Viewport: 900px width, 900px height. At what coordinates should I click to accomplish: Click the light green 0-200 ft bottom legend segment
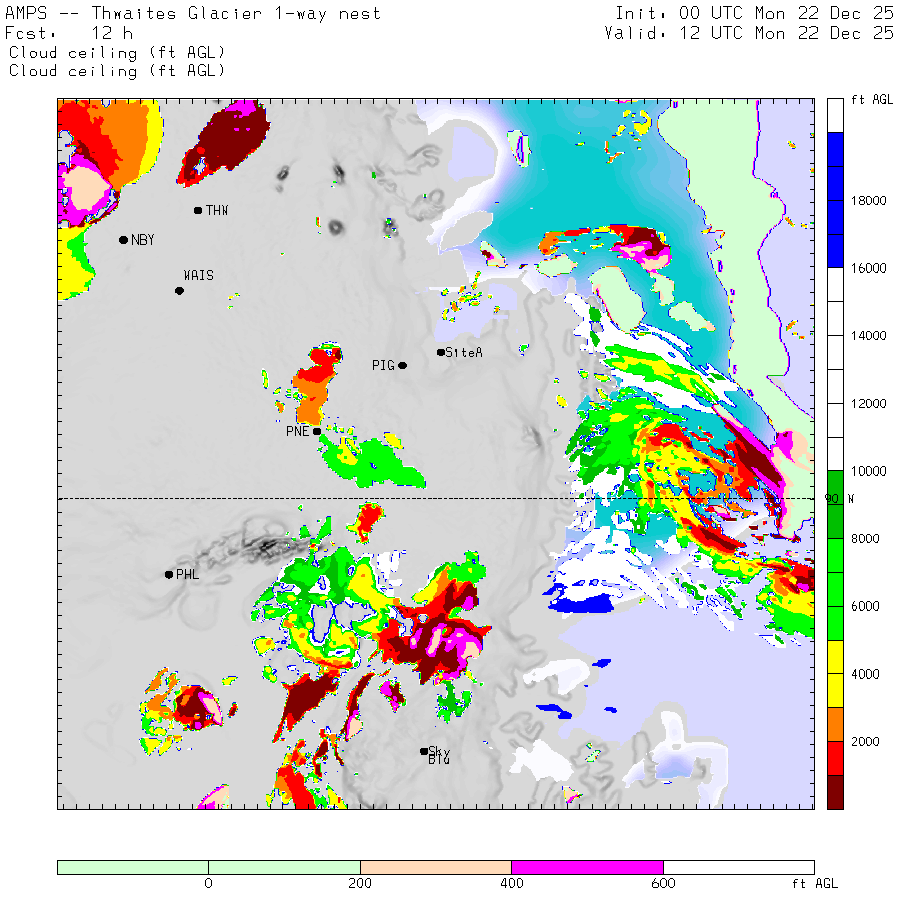[x=285, y=867]
